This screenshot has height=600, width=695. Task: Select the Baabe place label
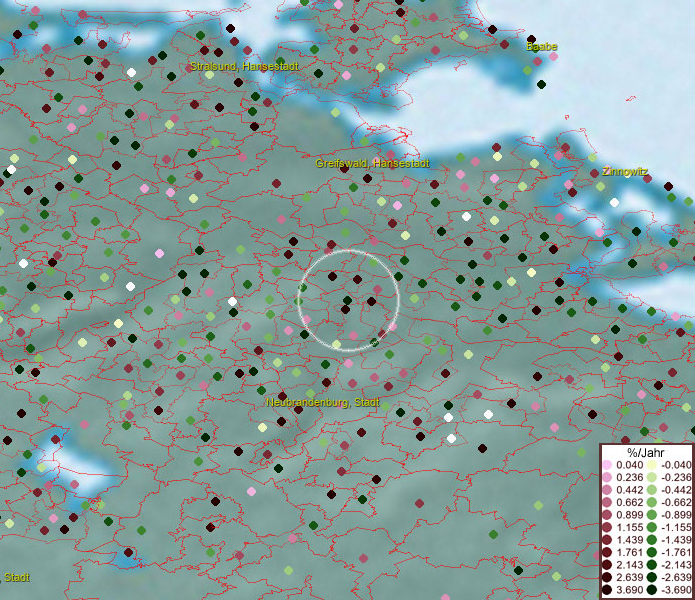pos(542,47)
